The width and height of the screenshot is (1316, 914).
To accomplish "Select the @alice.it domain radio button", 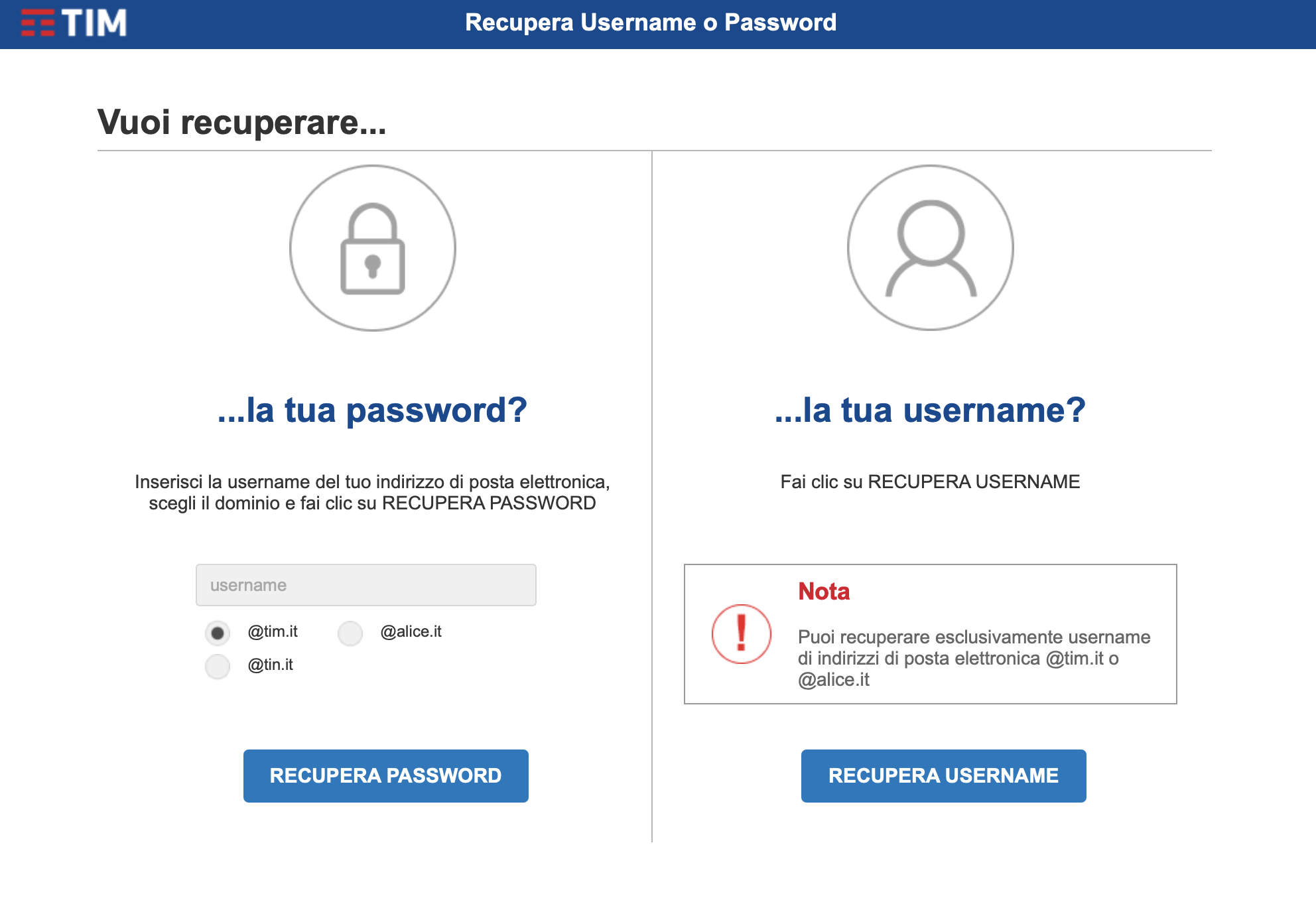I will (x=350, y=633).
